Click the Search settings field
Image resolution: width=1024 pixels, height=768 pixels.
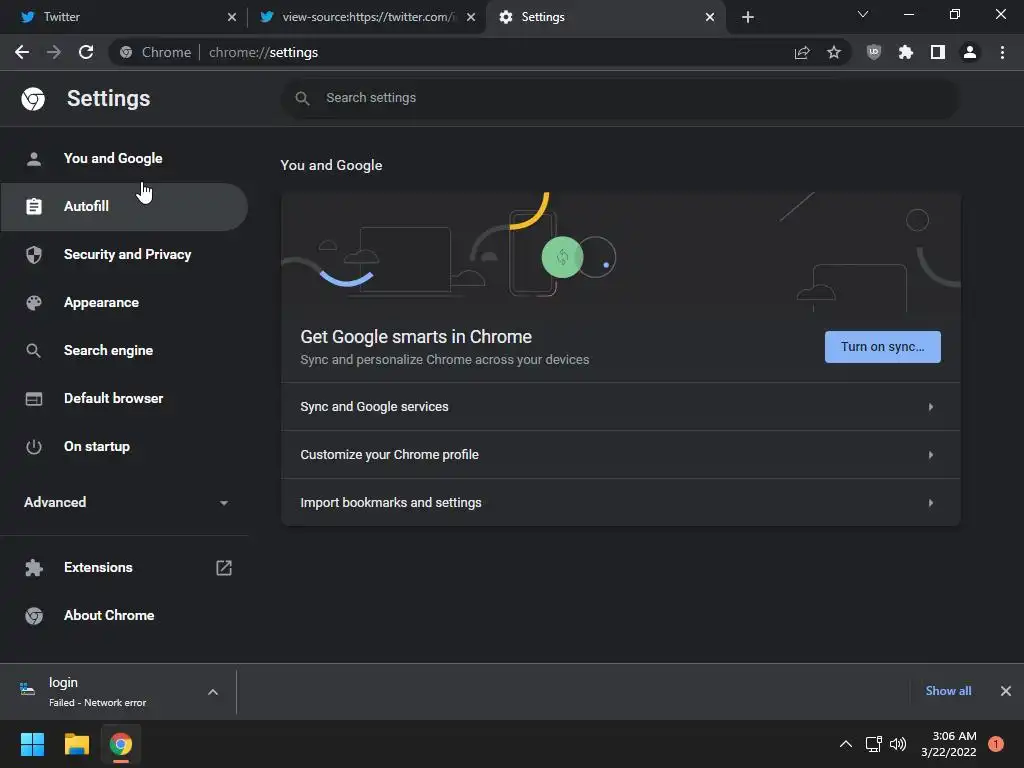[x=620, y=98]
